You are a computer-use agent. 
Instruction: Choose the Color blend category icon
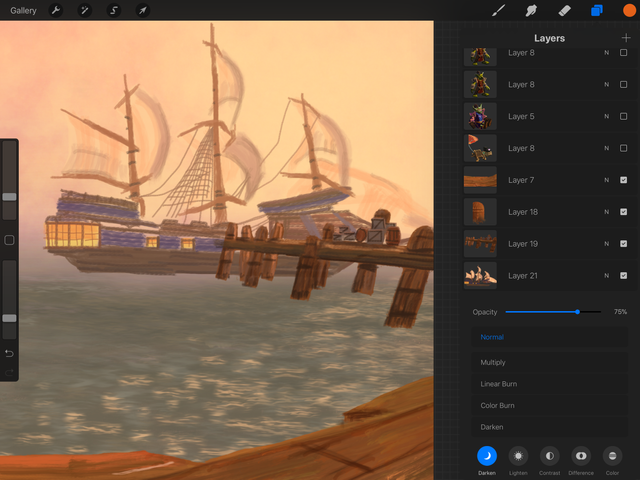612,456
